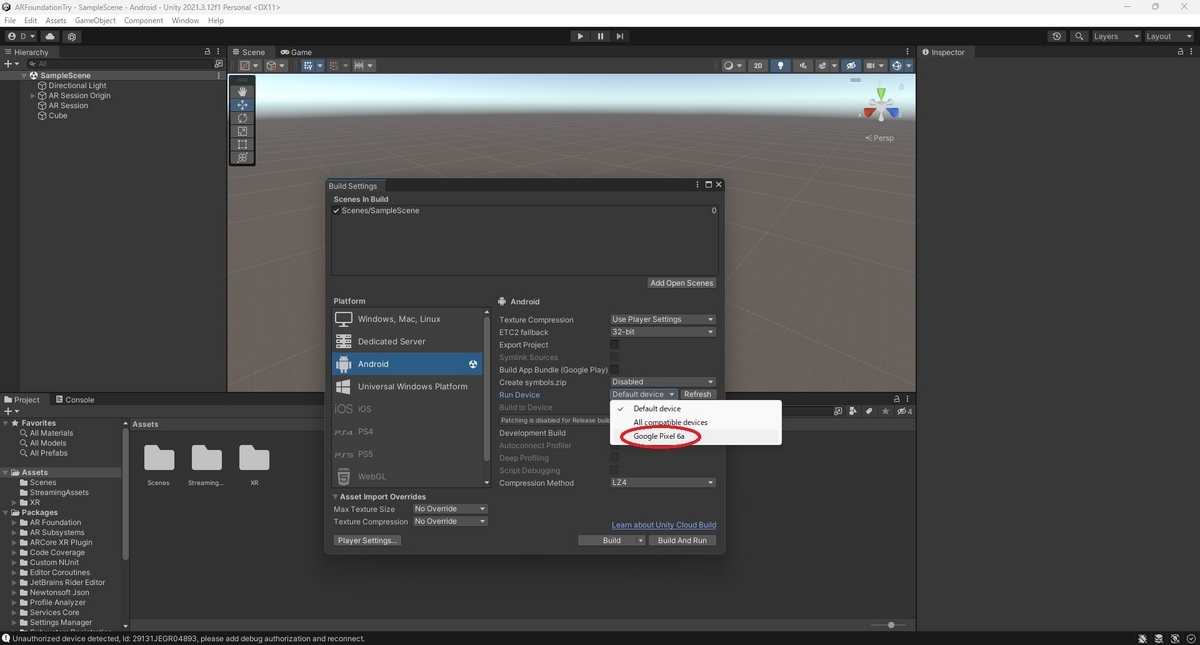
Task: Toggle scene lighting bulb icon
Action: click(781, 66)
